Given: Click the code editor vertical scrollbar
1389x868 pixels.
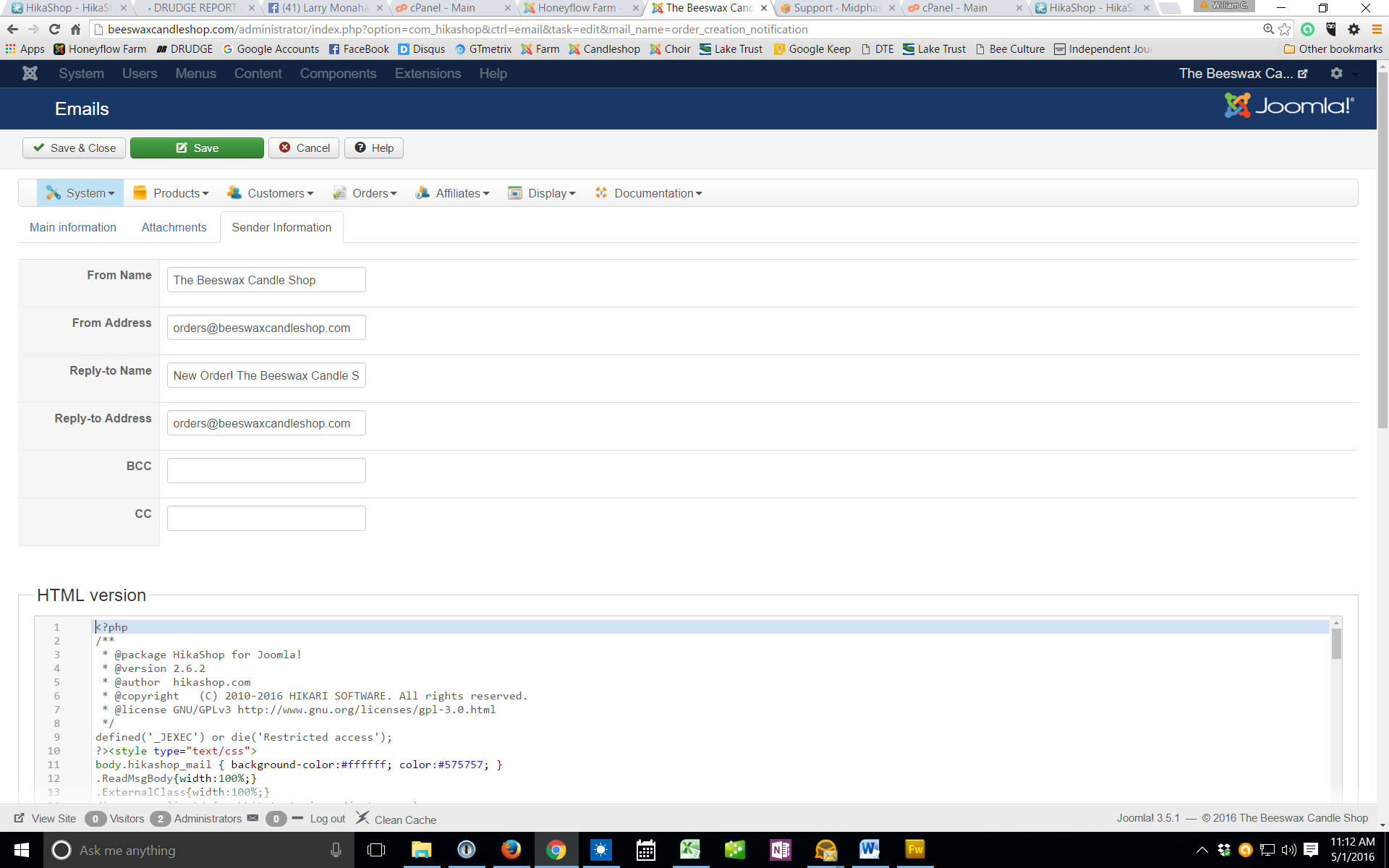Looking at the screenshot, I should pyautogui.click(x=1336, y=644).
